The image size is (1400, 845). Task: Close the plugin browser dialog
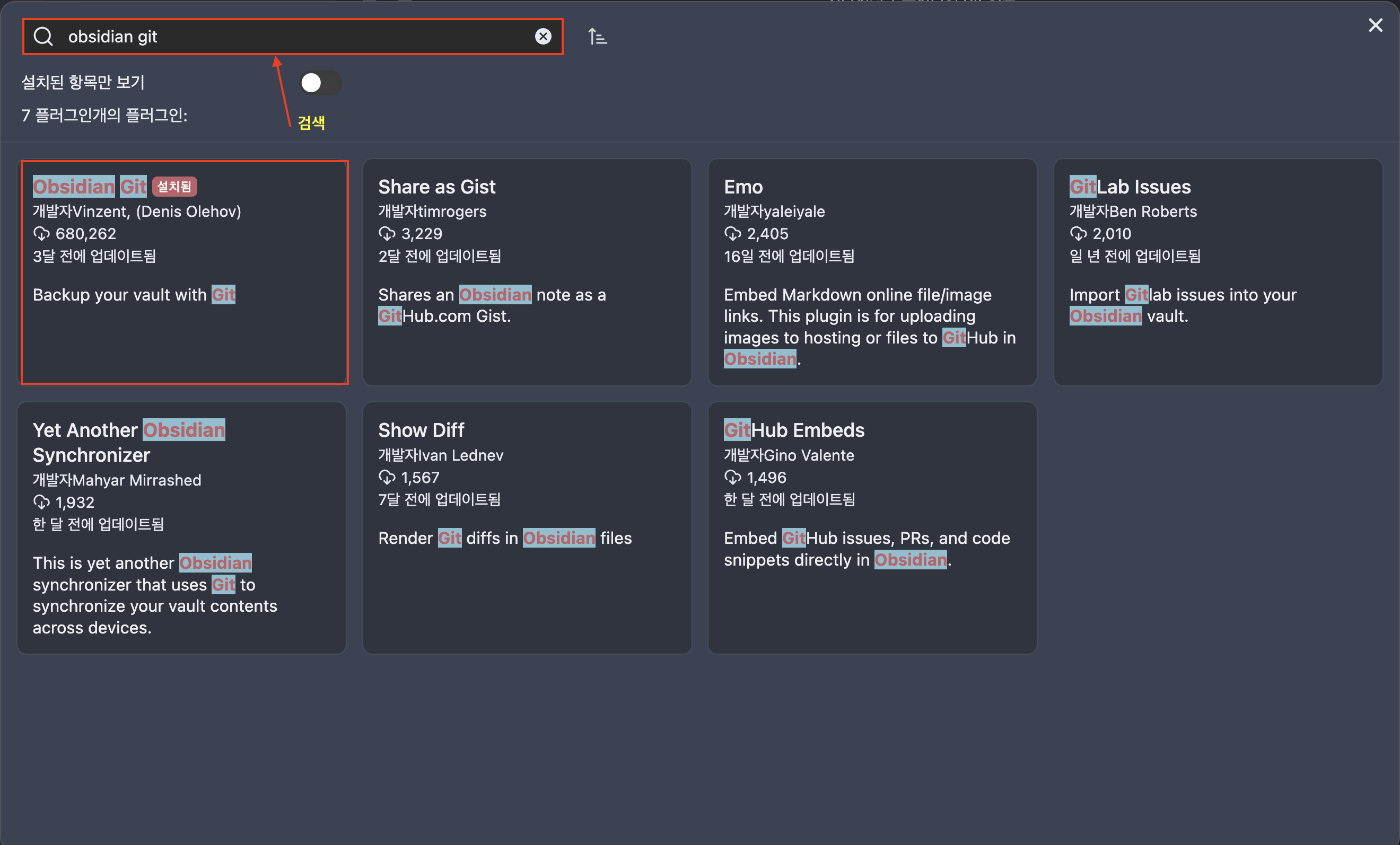coord(1375,25)
